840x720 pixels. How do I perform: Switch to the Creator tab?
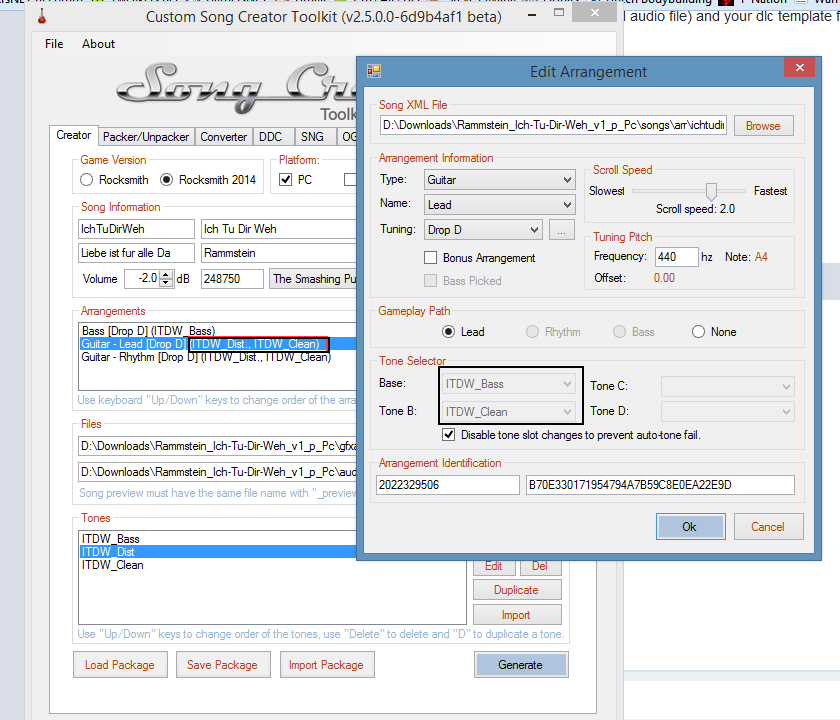pyautogui.click(x=73, y=135)
